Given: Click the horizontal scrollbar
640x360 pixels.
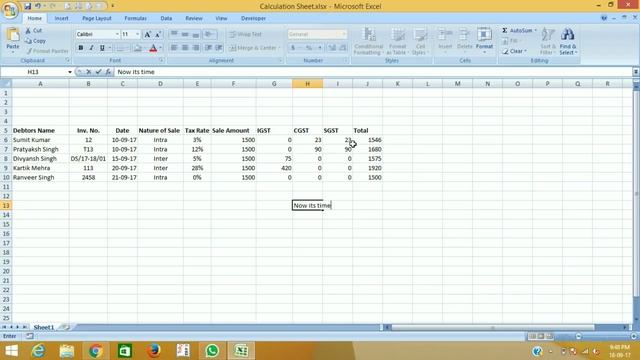Looking at the screenshot, I should pos(493,327).
